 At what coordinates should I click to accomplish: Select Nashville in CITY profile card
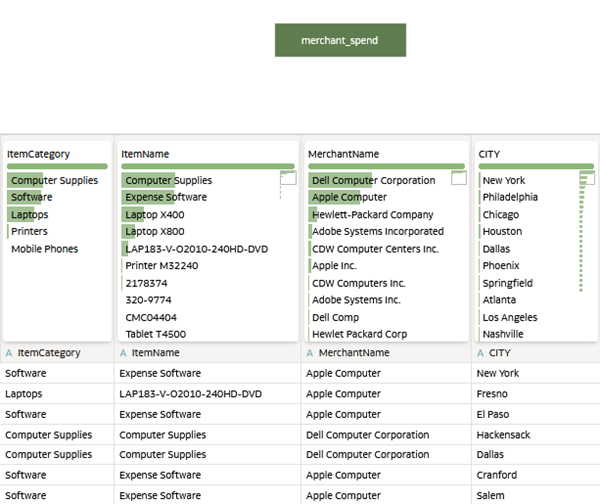click(503, 334)
